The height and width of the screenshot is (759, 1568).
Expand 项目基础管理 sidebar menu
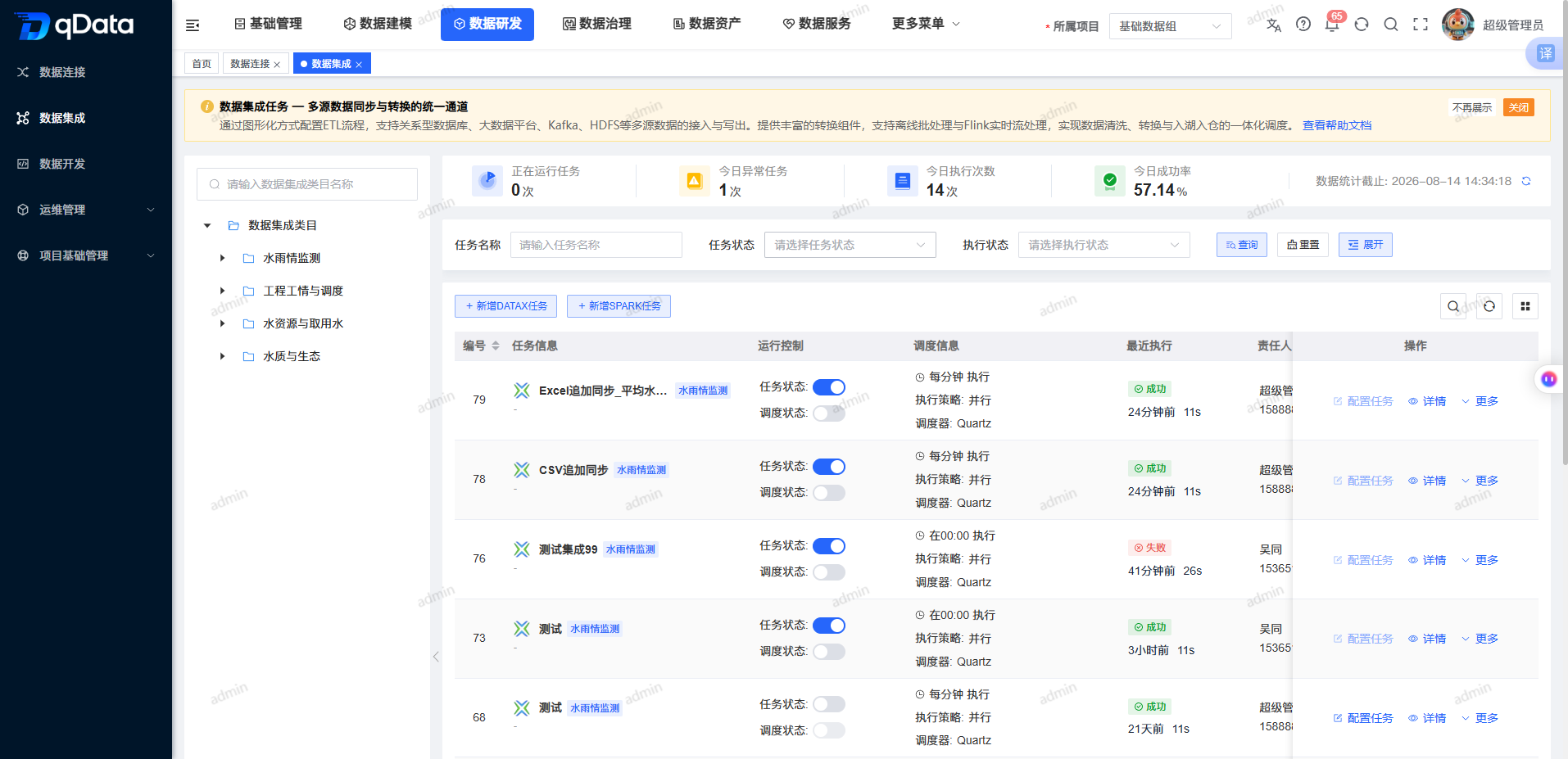pyautogui.click(x=86, y=255)
